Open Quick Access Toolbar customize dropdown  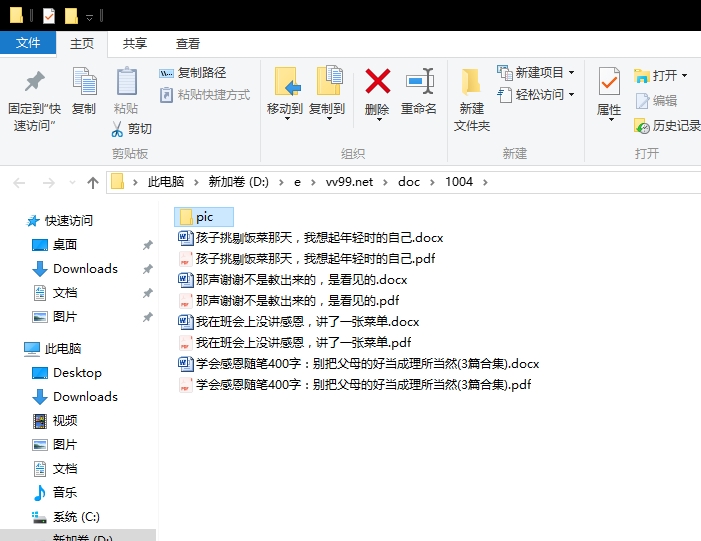tap(89, 18)
